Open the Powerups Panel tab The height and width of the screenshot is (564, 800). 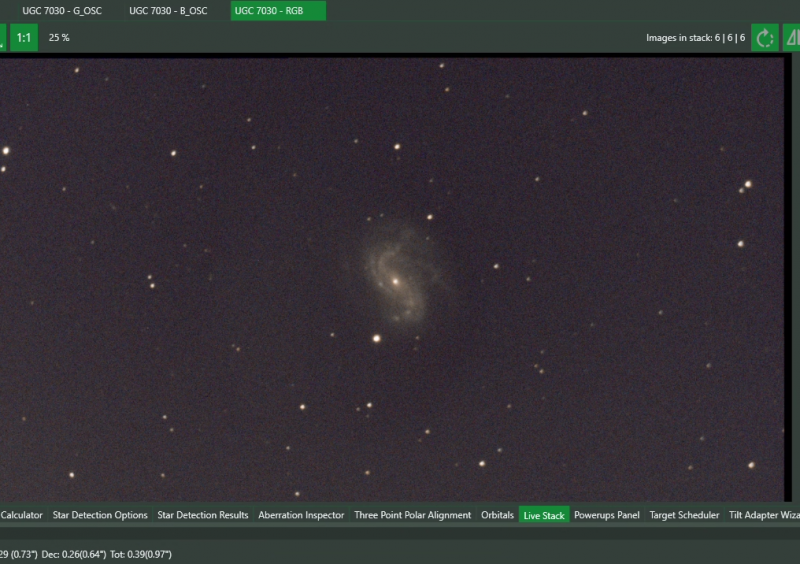[x=607, y=515]
